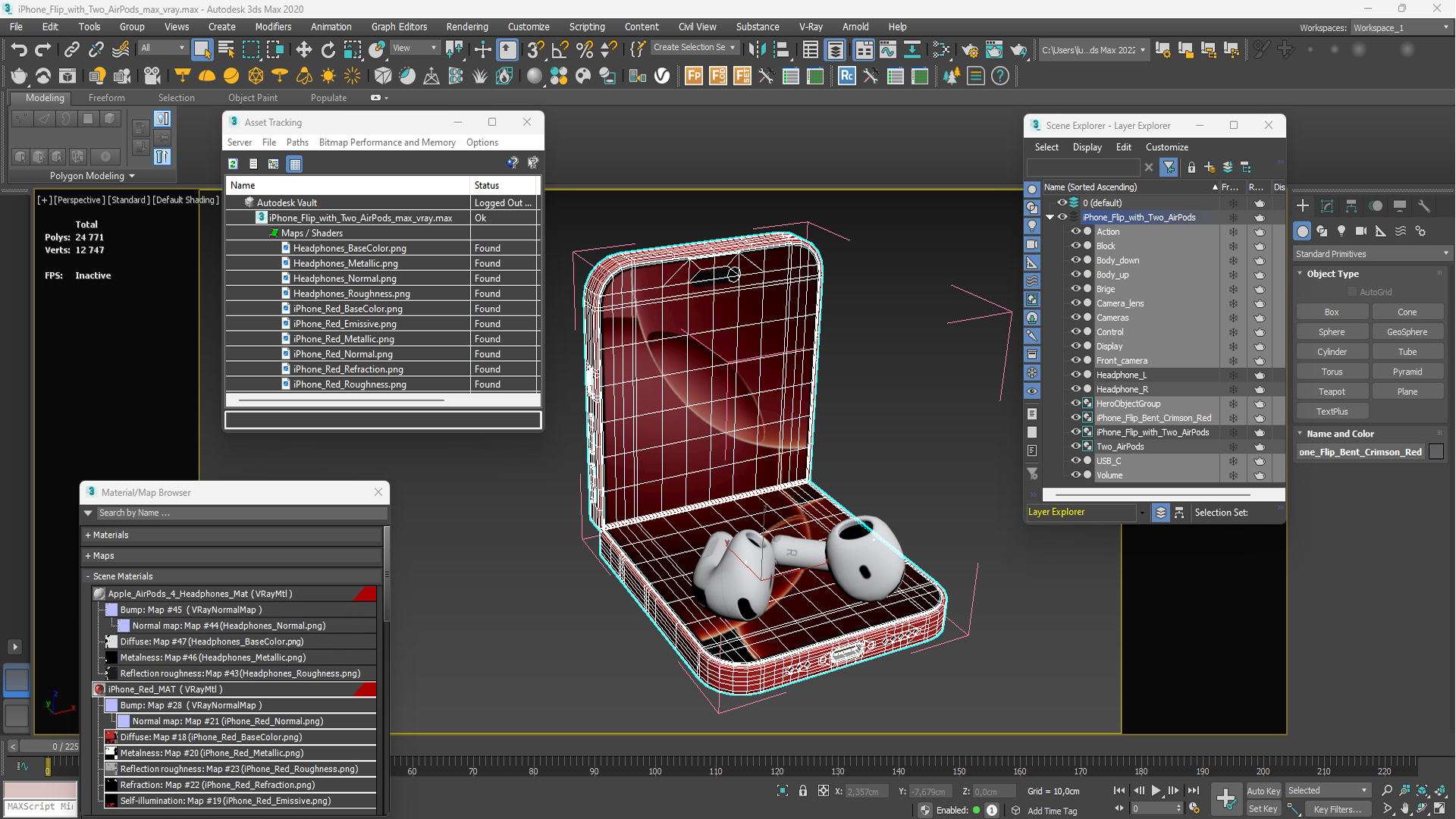Go to animation start frame
The image size is (1456, 819).
click(1119, 790)
